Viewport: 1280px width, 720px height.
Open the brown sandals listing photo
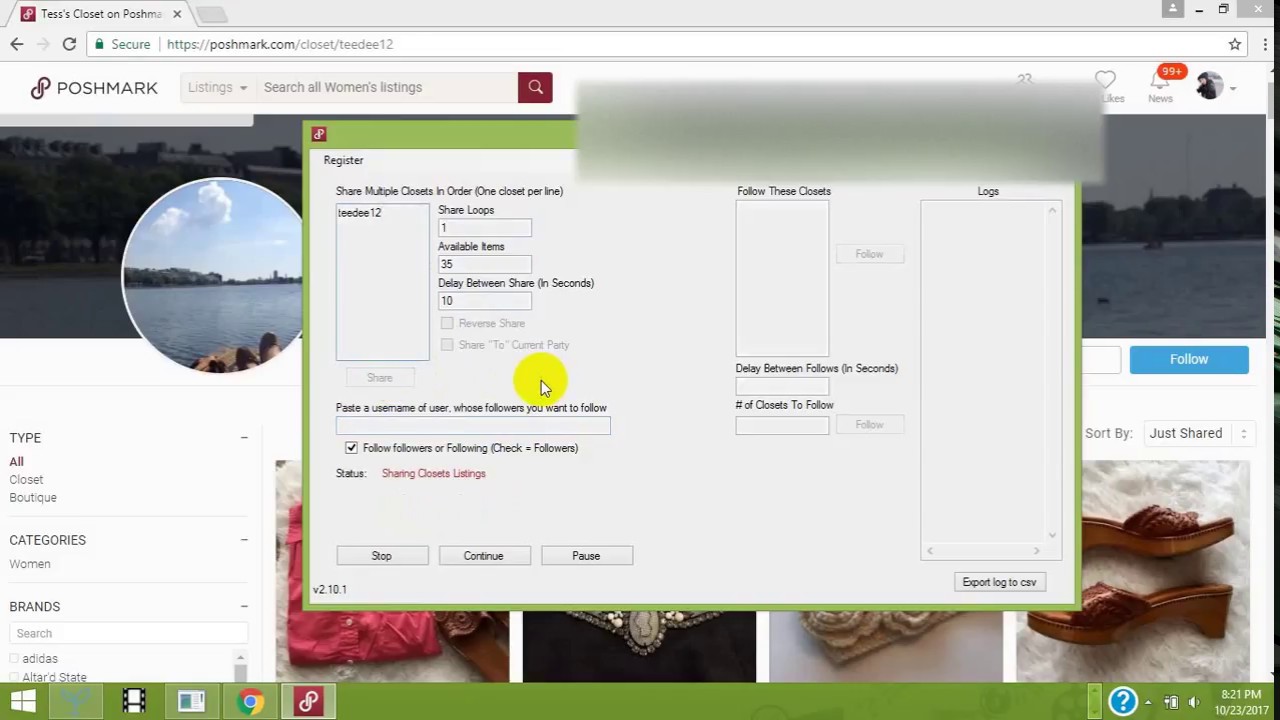[1133, 571]
